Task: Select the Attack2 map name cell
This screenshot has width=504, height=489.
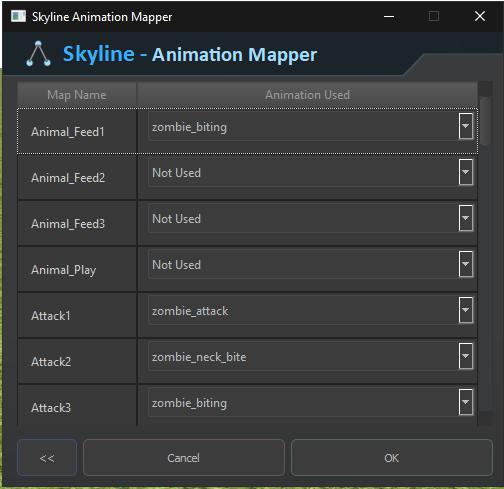Action: click(77, 361)
